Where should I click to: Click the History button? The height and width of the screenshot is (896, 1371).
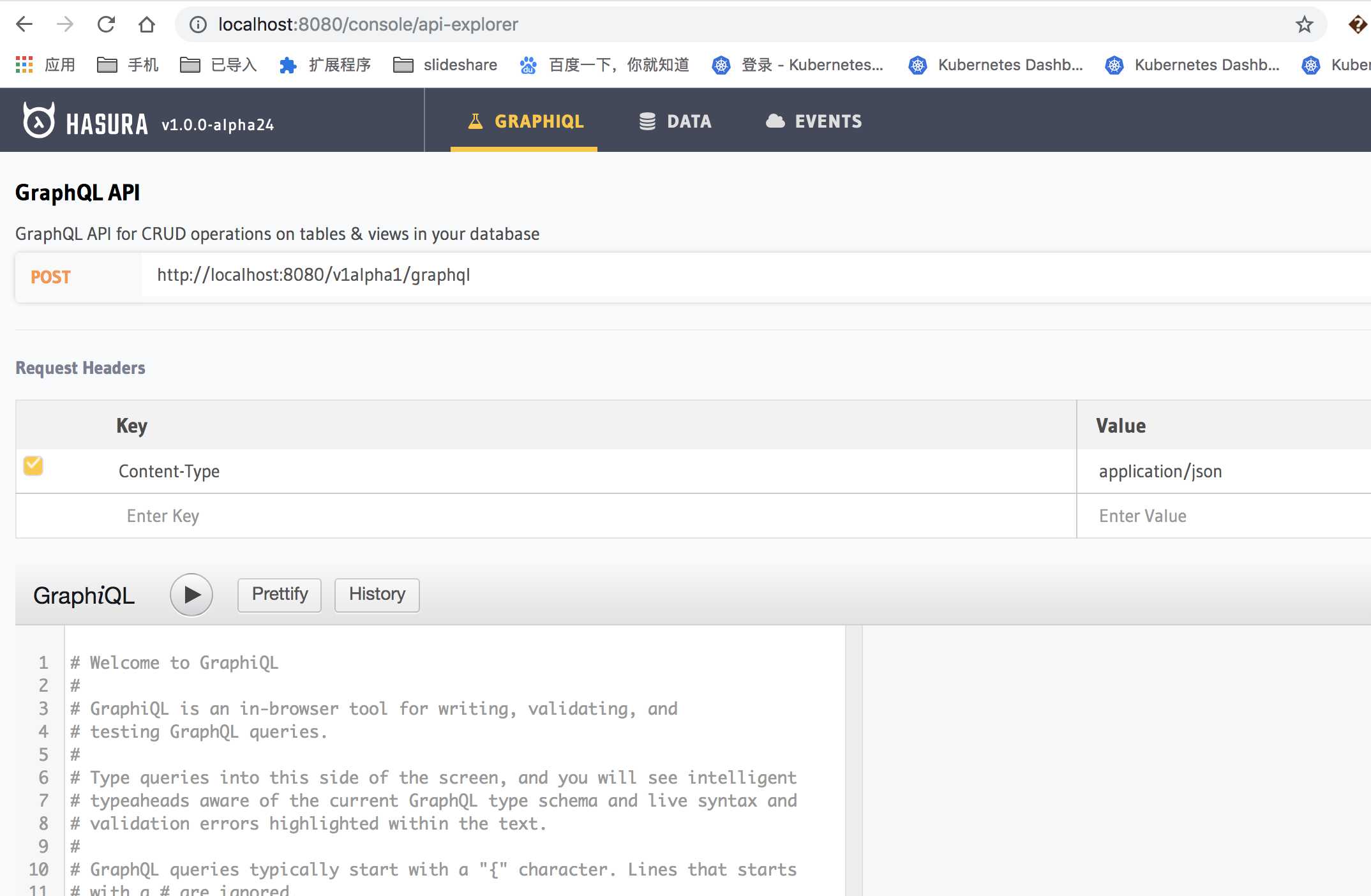[x=377, y=594]
